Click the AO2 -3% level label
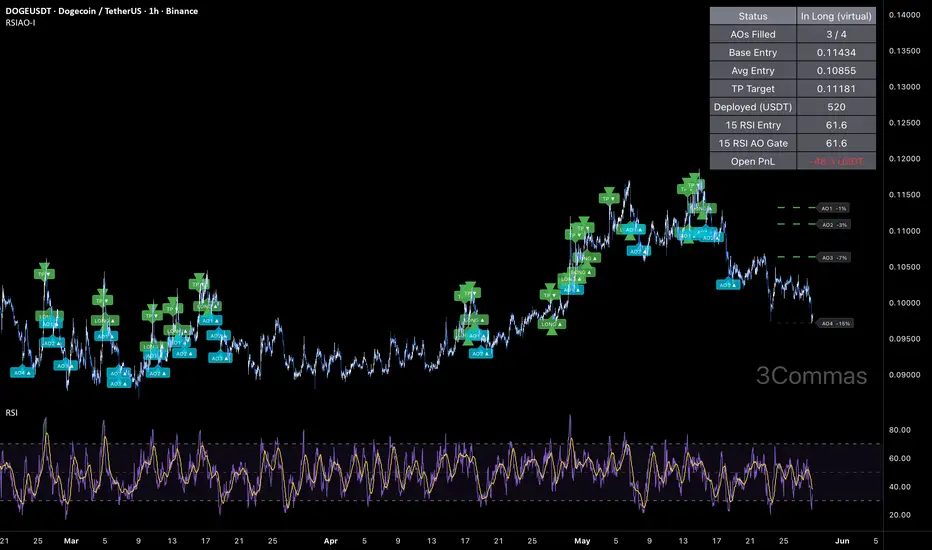 (834, 225)
